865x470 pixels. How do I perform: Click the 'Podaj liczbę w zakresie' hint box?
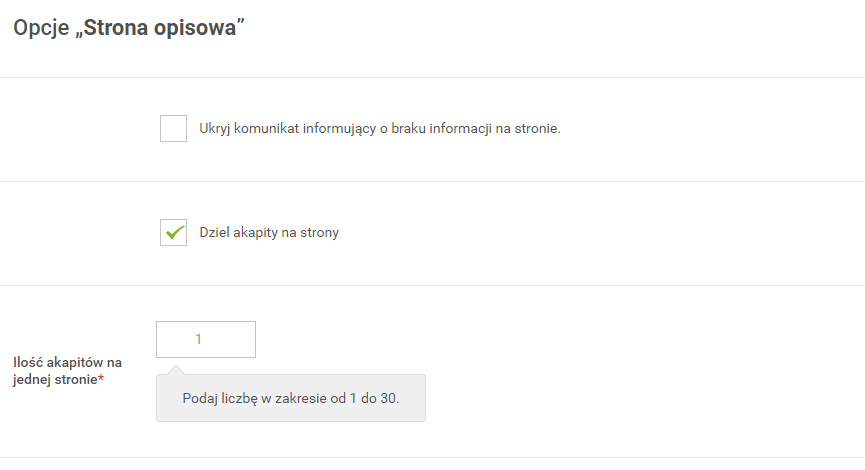coord(291,398)
